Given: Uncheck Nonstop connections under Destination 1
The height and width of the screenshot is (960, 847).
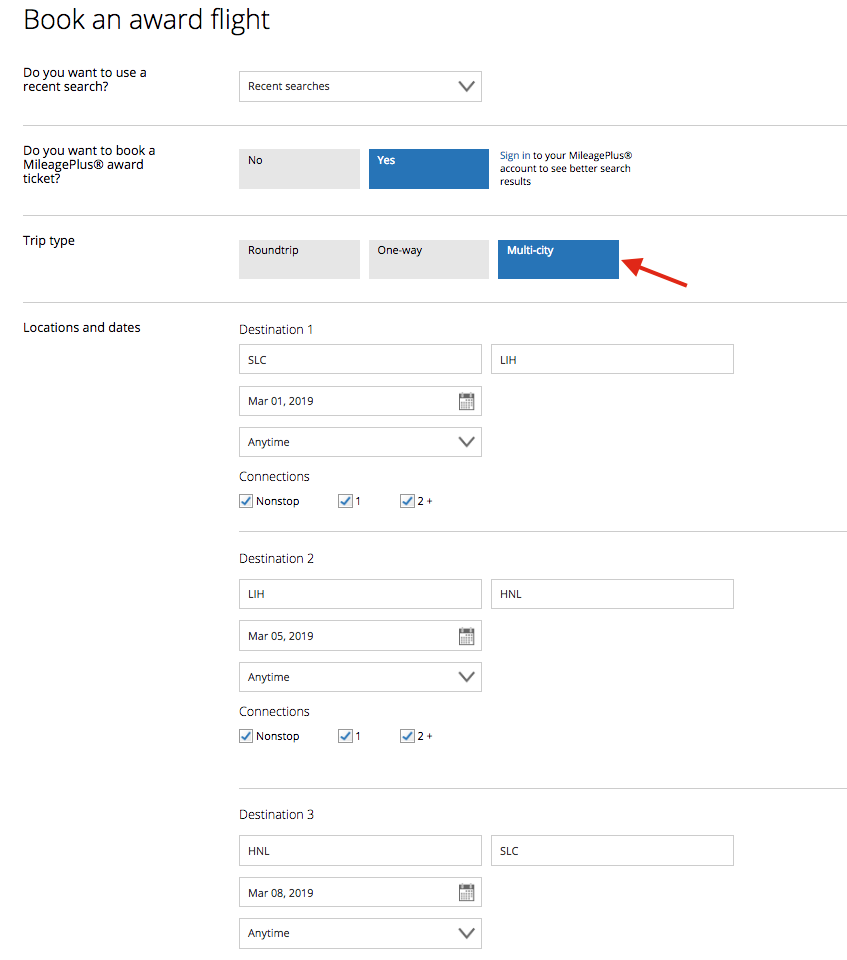Looking at the screenshot, I should (245, 500).
